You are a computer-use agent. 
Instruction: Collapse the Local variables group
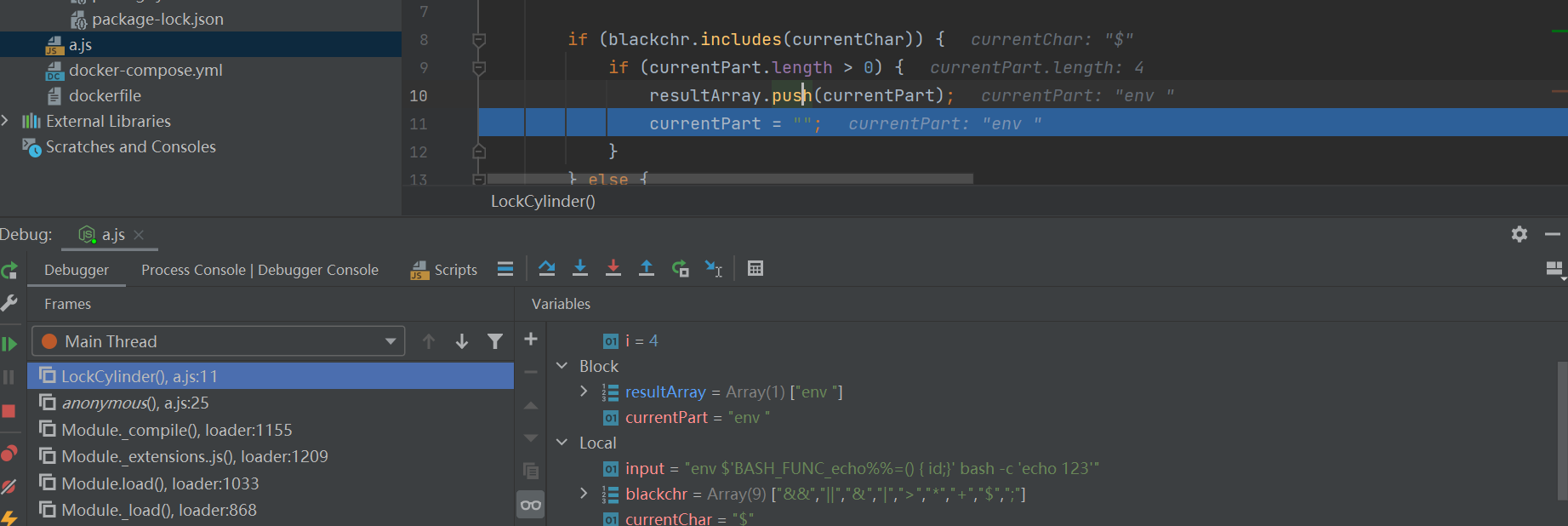pyautogui.click(x=562, y=443)
